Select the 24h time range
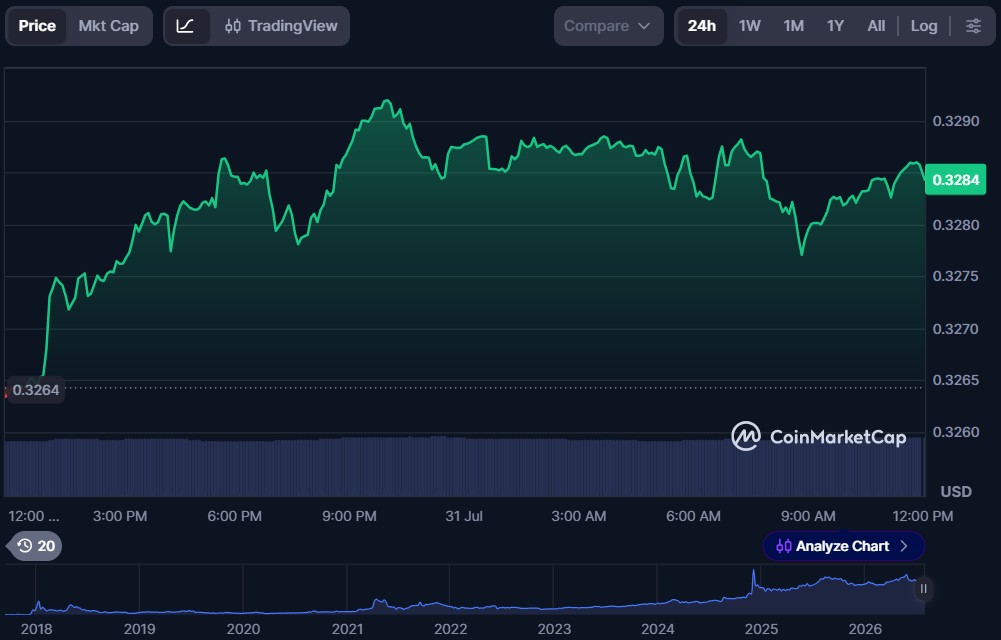Image resolution: width=1001 pixels, height=640 pixels. coord(702,26)
